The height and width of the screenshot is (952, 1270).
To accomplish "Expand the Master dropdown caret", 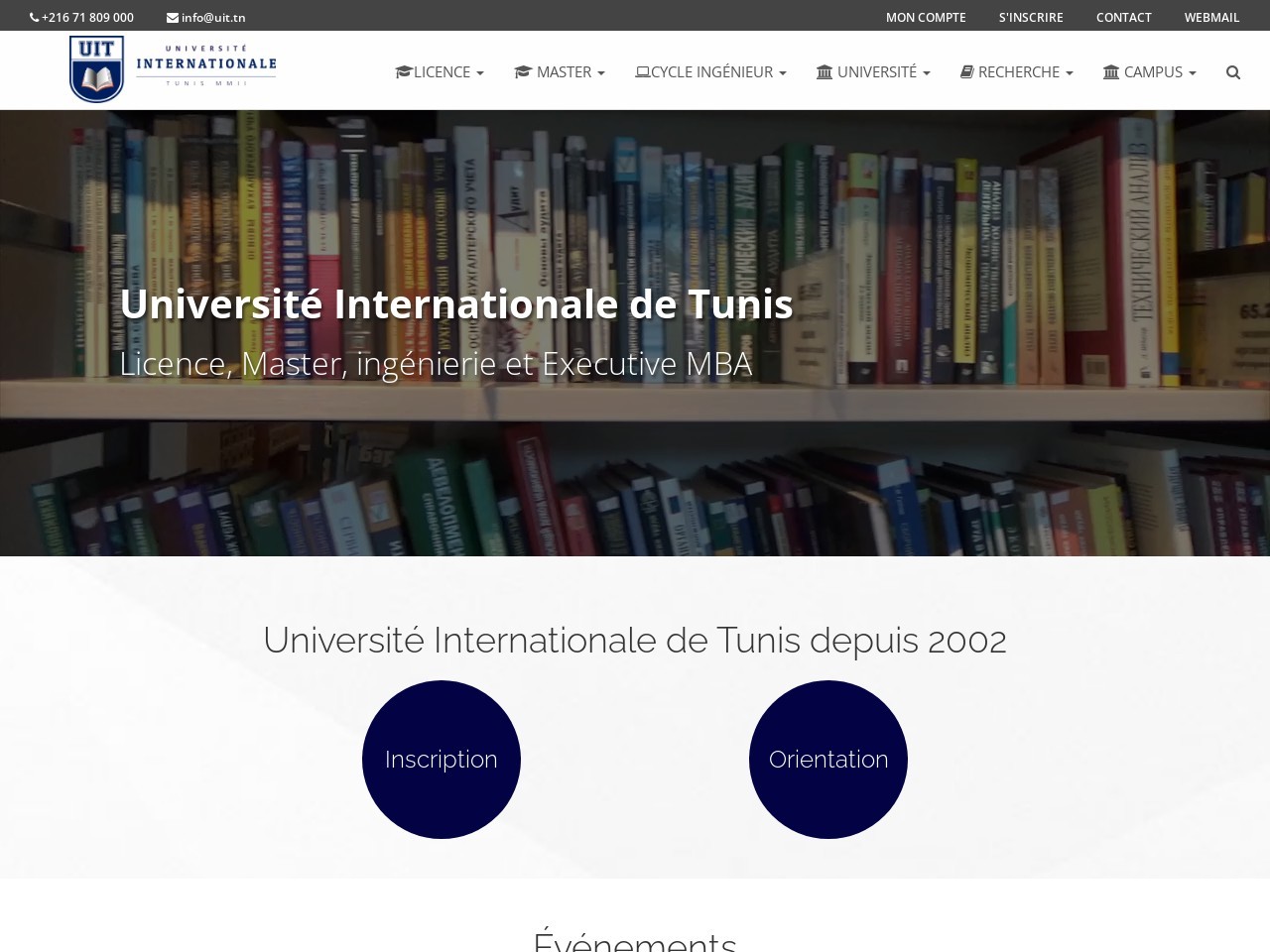I will (x=601, y=73).
